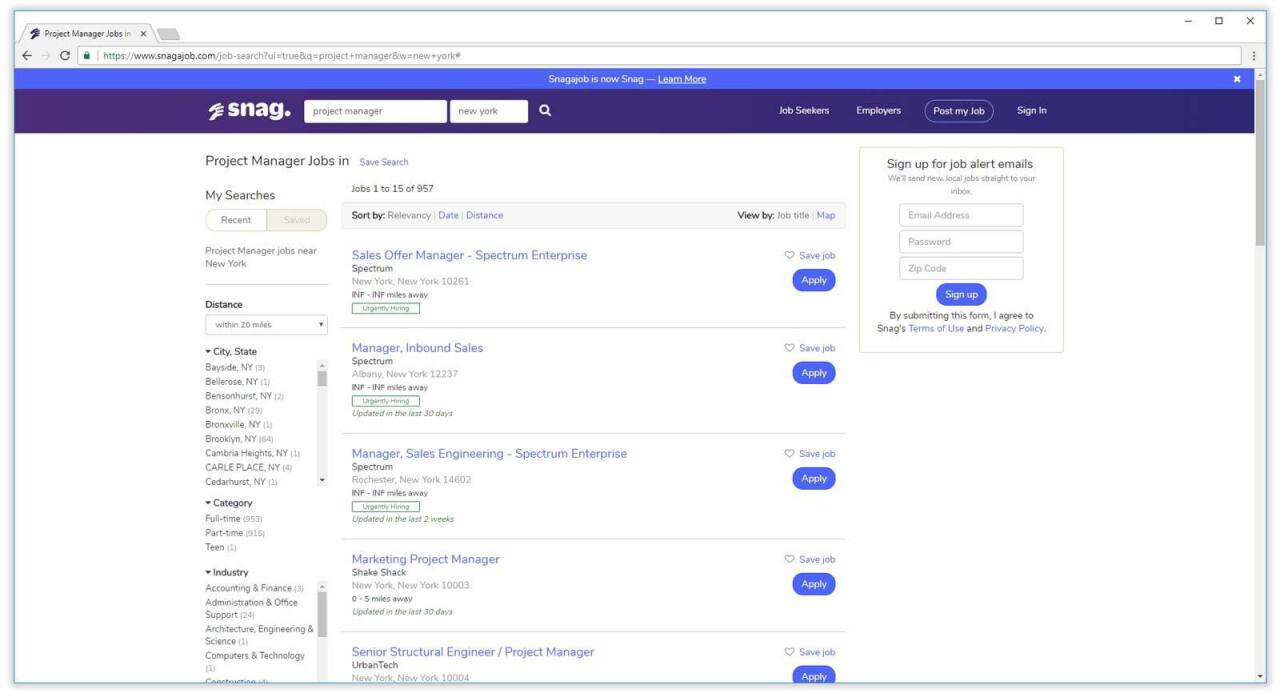Switch to the Saved searches toggle
1280x693 pixels.
[297, 220]
